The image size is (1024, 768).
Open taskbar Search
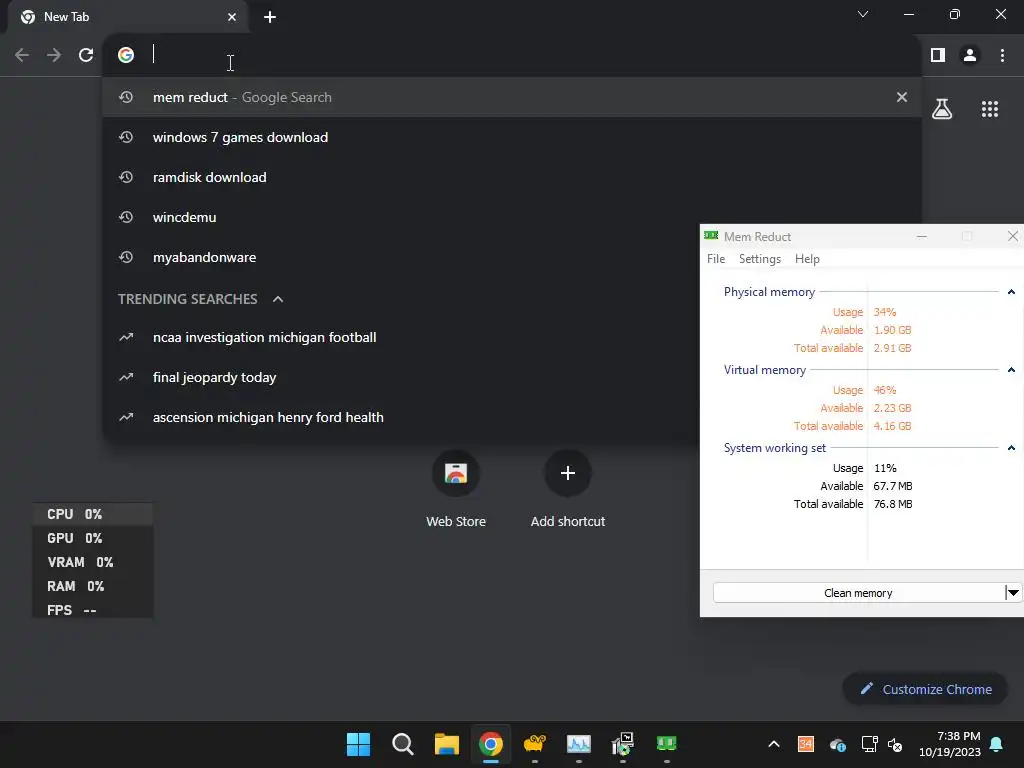pos(402,744)
